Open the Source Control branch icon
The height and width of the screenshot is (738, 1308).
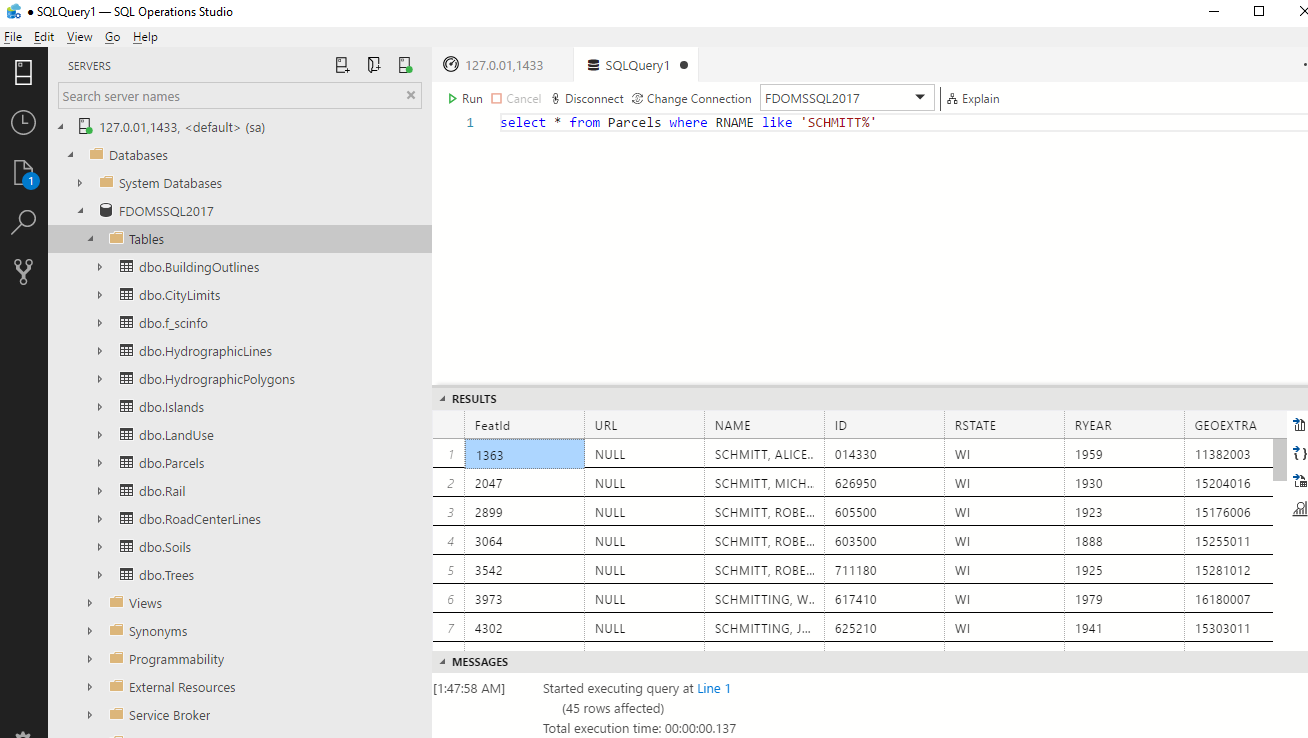coord(24,271)
